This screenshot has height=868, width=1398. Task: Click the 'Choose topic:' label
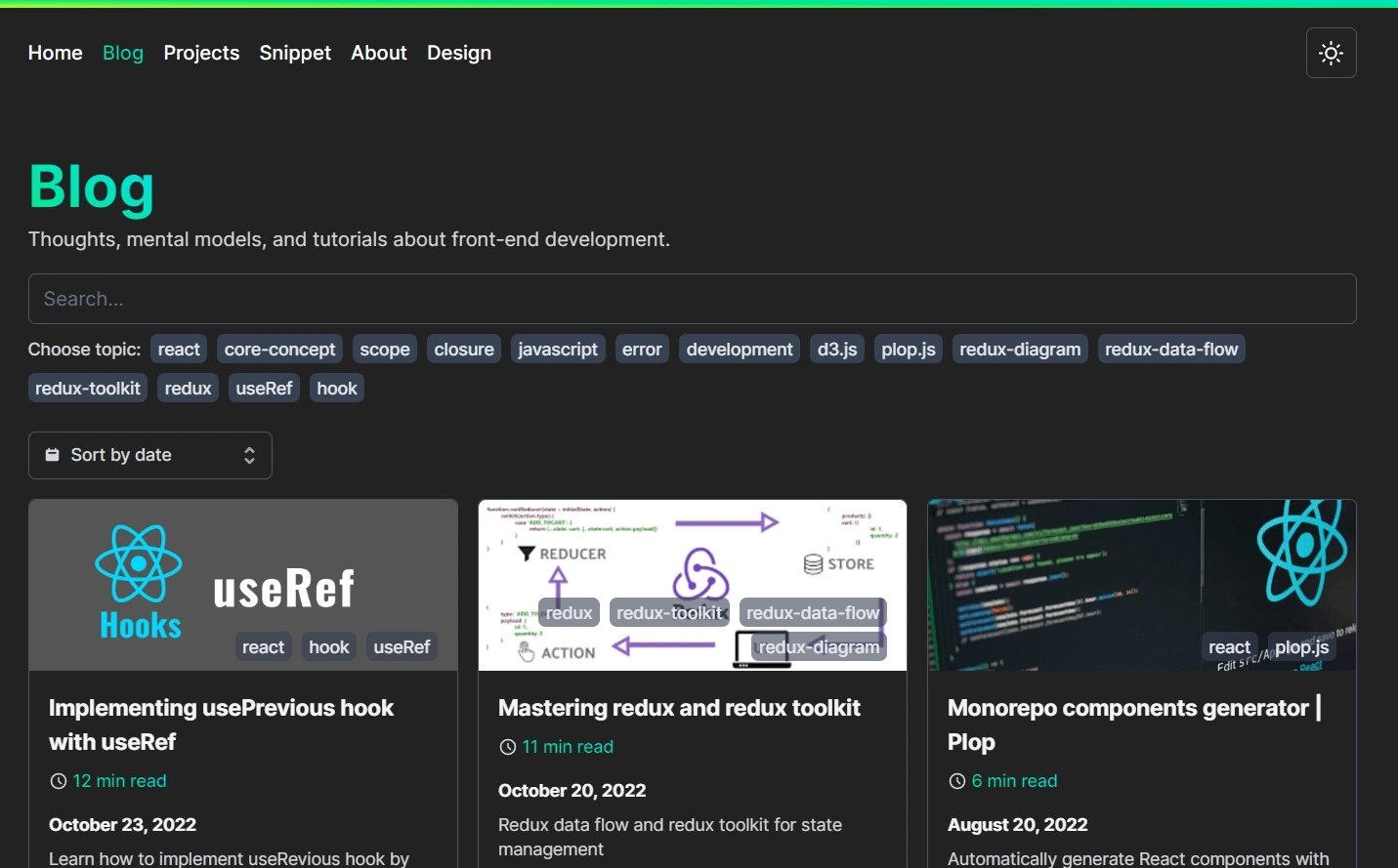pos(84,350)
